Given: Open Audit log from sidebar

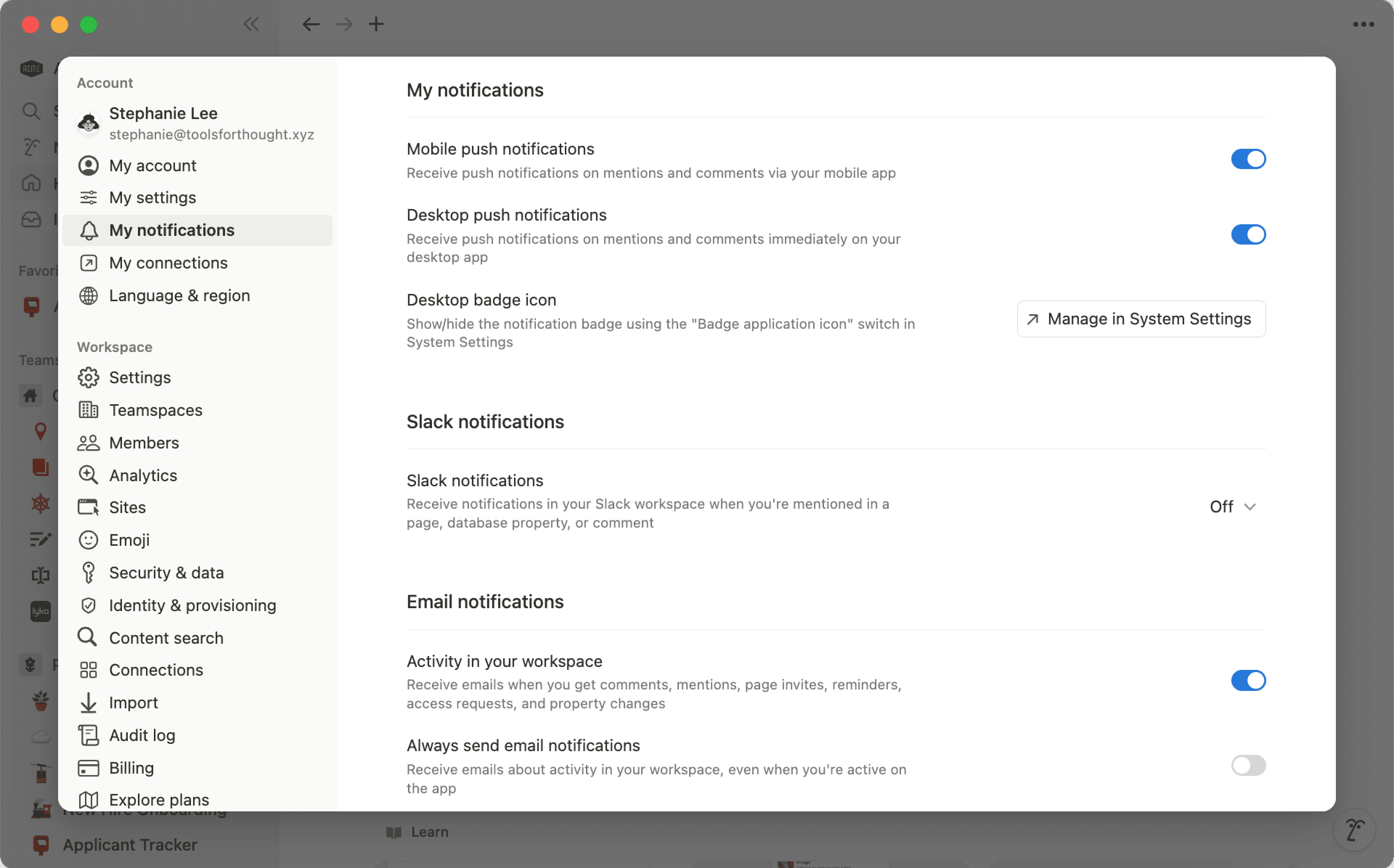Looking at the screenshot, I should coord(142,735).
